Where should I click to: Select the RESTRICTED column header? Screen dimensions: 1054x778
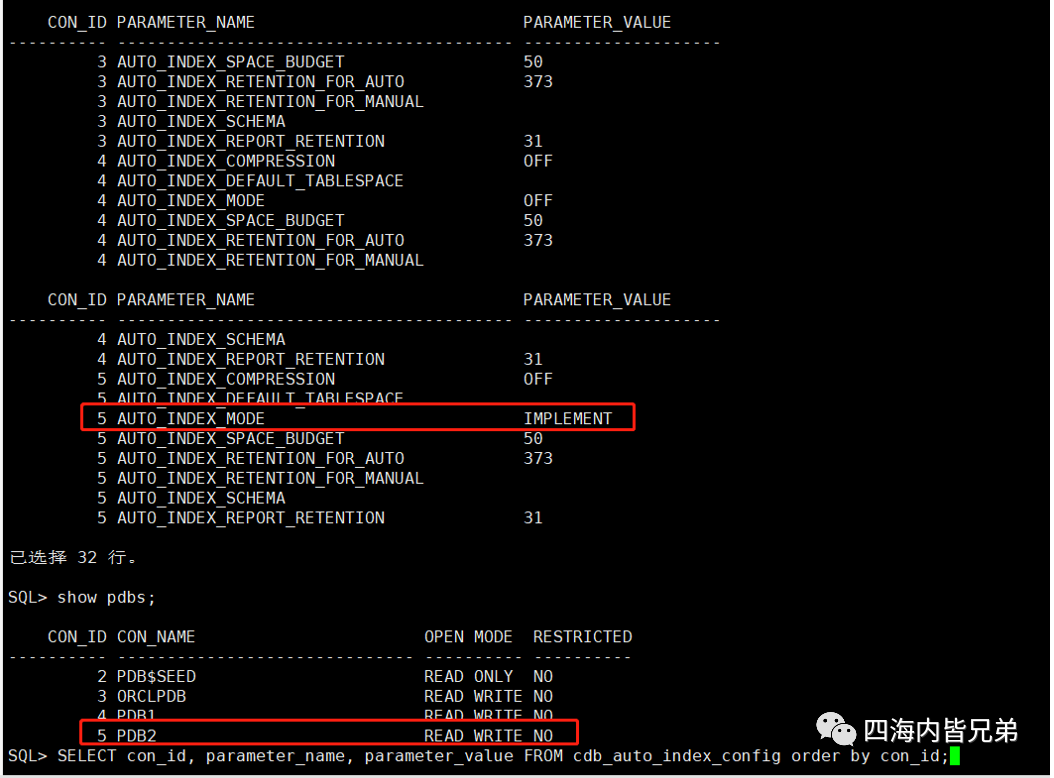click(583, 637)
